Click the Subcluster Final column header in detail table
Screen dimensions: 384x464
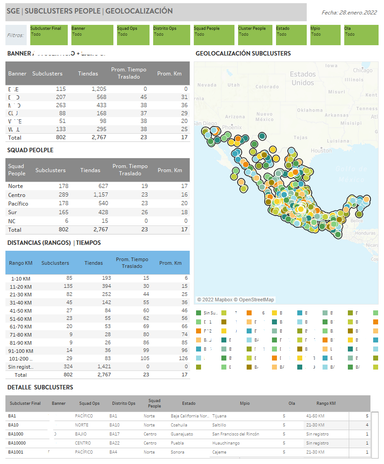[25, 403]
